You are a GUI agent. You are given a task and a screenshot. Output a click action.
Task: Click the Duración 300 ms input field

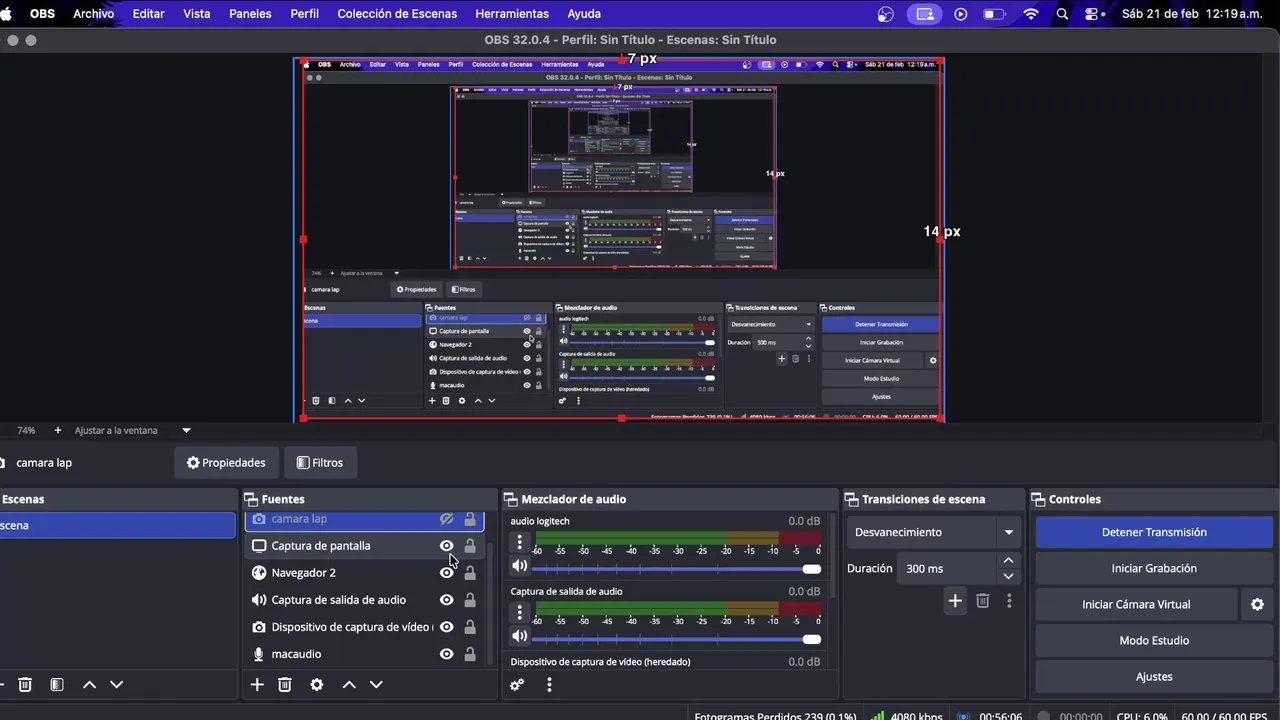pos(947,568)
